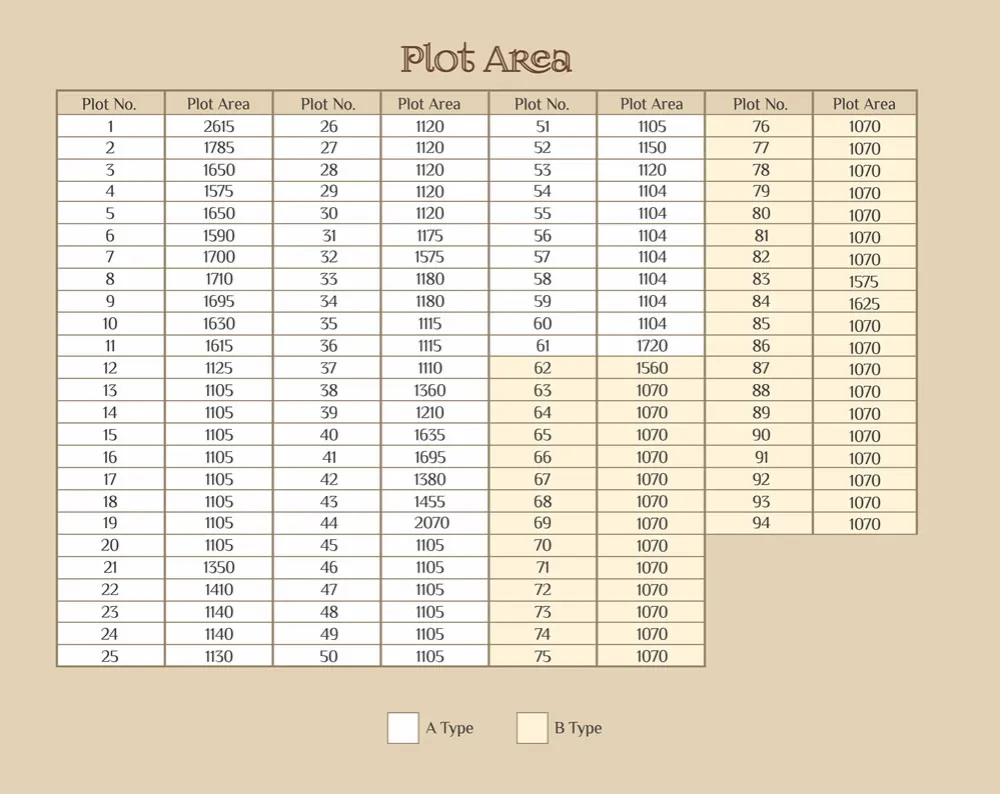
Task: Select plot number 84 cell
Action: pos(761,301)
